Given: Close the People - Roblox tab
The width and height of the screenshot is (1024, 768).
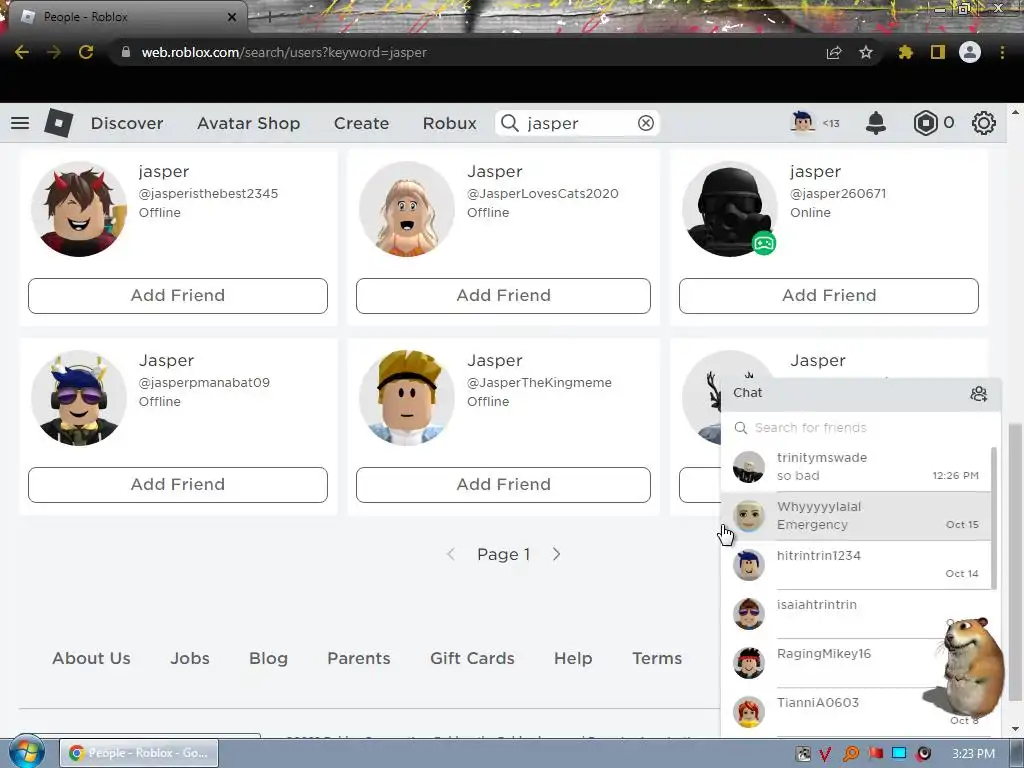Looking at the screenshot, I should click(x=231, y=17).
